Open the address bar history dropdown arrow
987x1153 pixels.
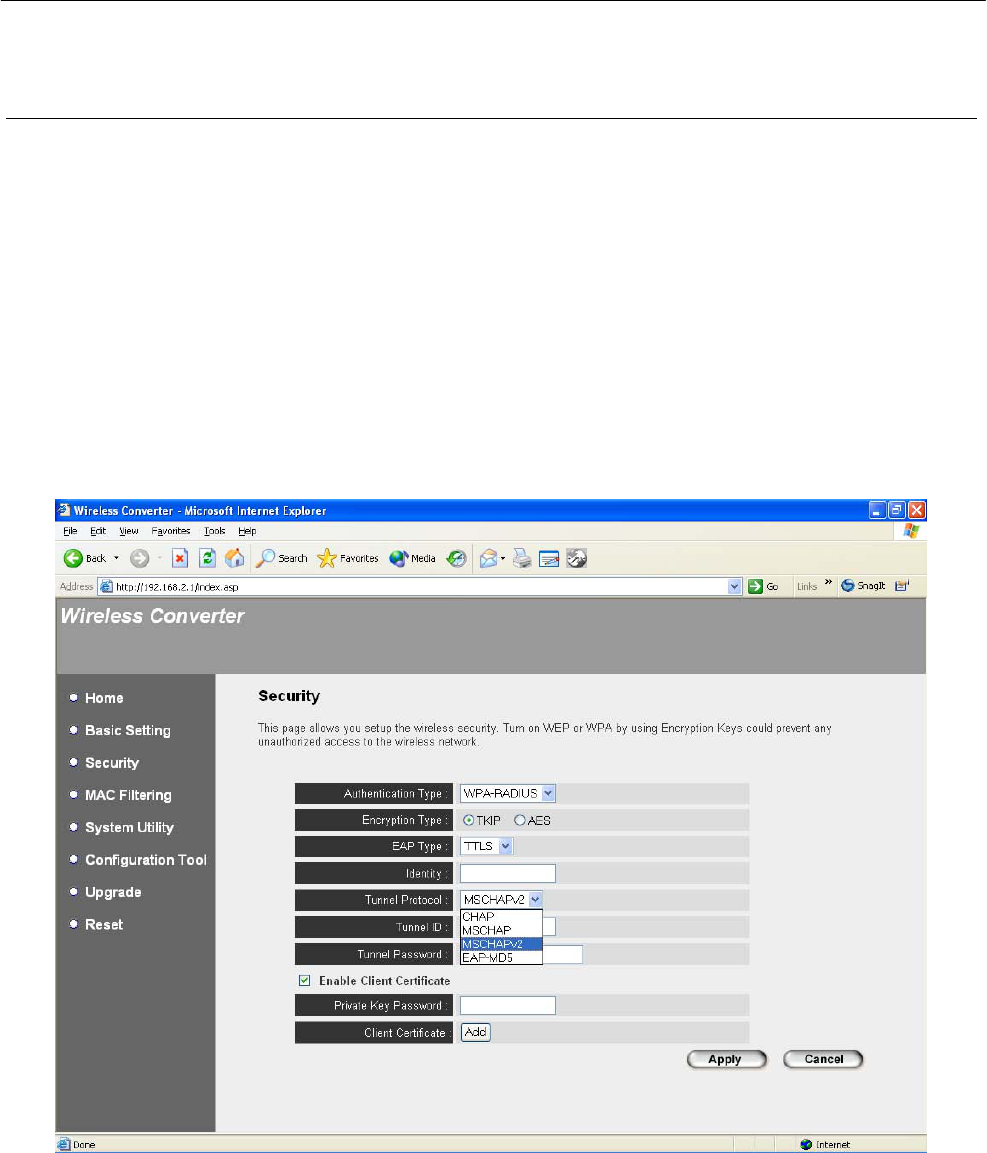(734, 586)
